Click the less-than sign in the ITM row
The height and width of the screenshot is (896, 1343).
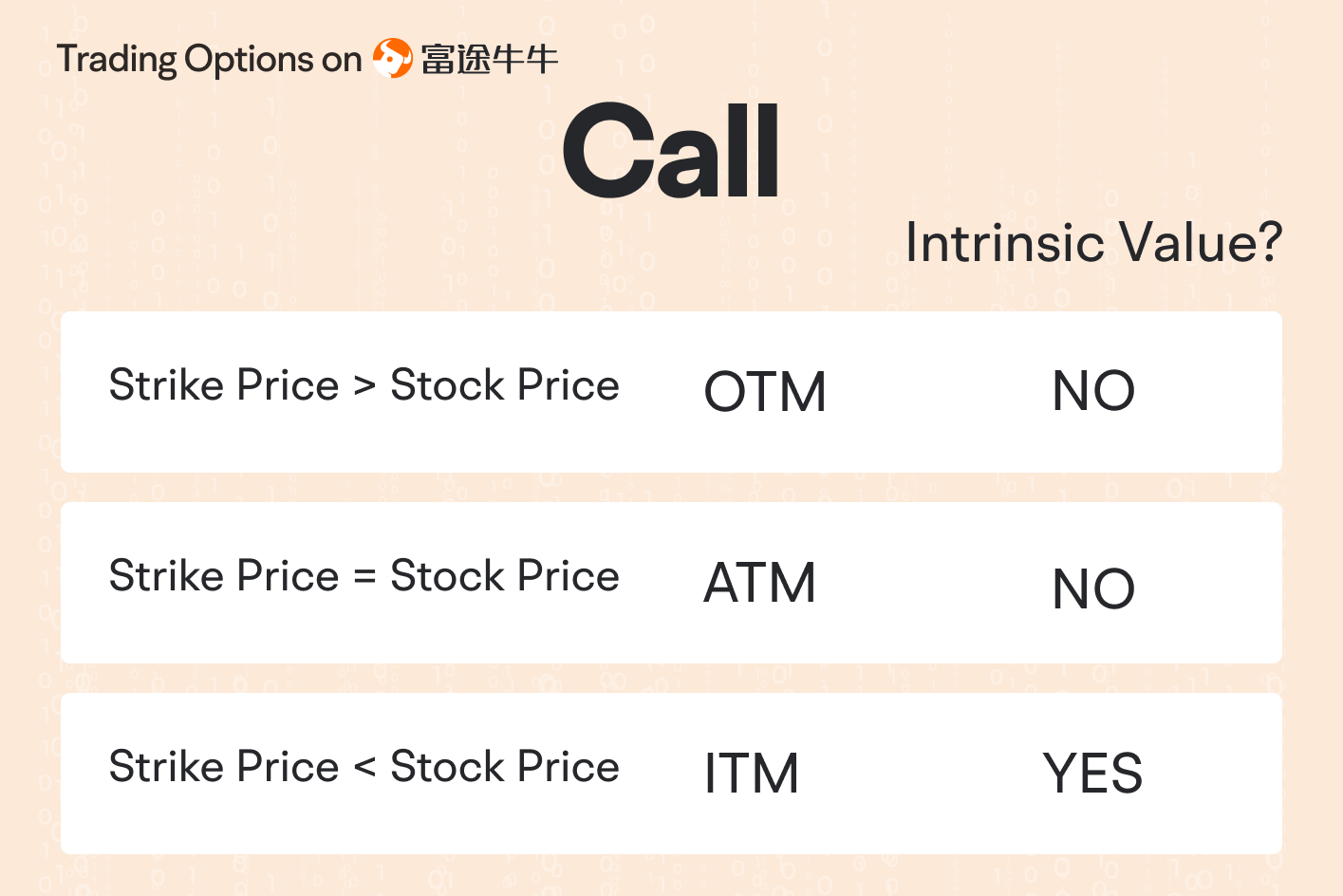tap(364, 767)
